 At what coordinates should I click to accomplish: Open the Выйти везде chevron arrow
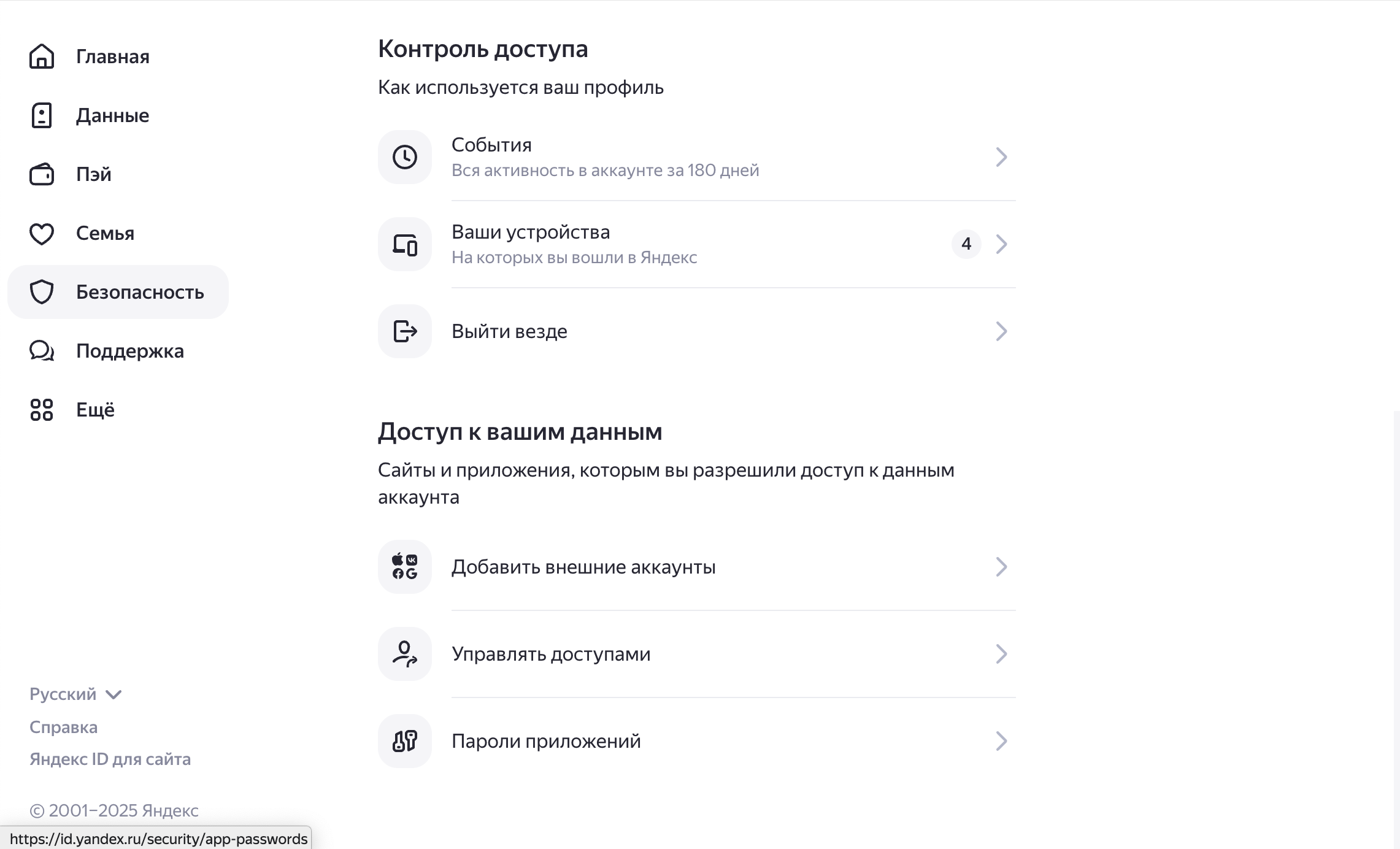point(1001,331)
